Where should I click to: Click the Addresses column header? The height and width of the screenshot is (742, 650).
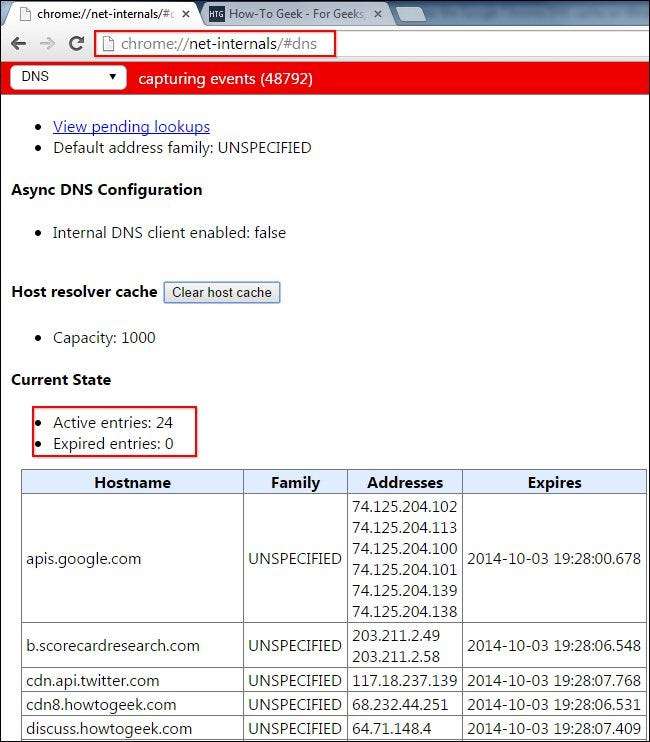tap(404, 482)
